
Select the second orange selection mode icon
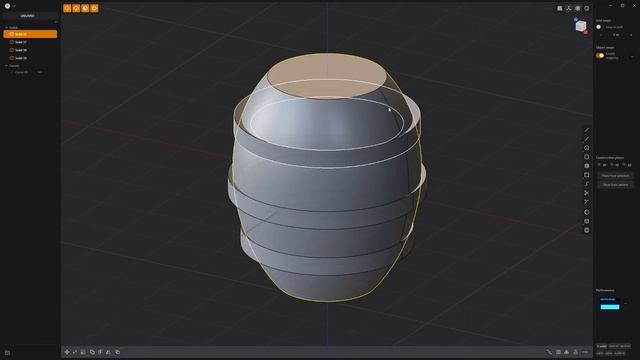(x=76, y=8)
